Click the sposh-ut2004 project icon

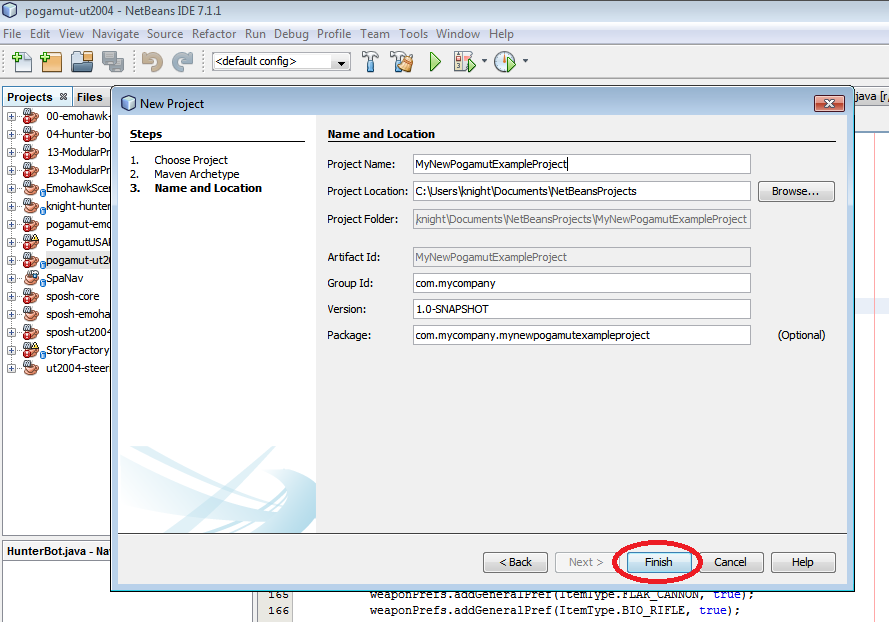31,332
